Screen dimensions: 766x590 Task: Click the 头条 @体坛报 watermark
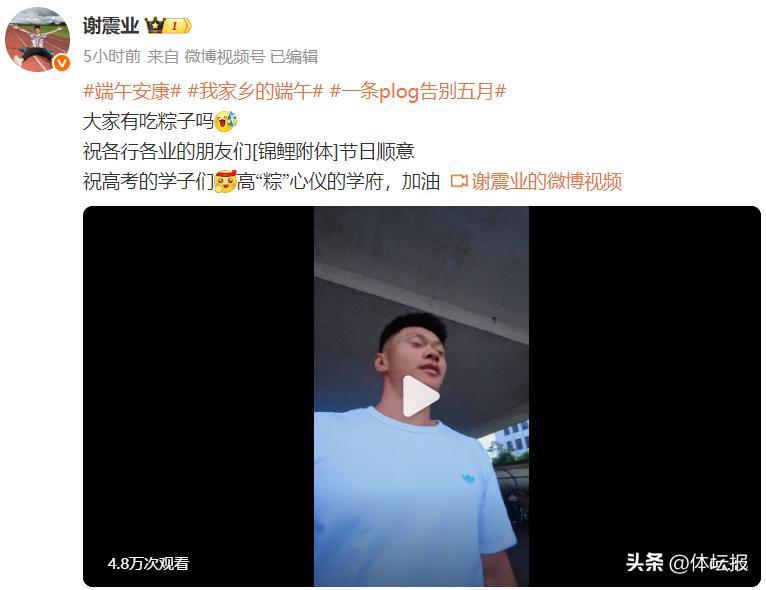687,563
